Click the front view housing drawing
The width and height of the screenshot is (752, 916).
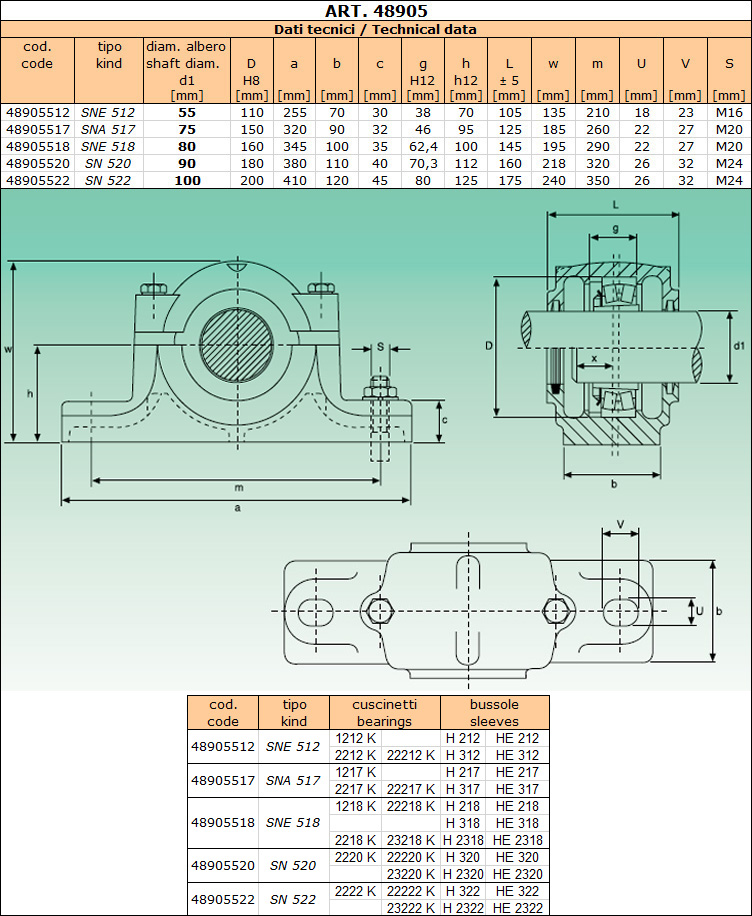coord(237,360)
